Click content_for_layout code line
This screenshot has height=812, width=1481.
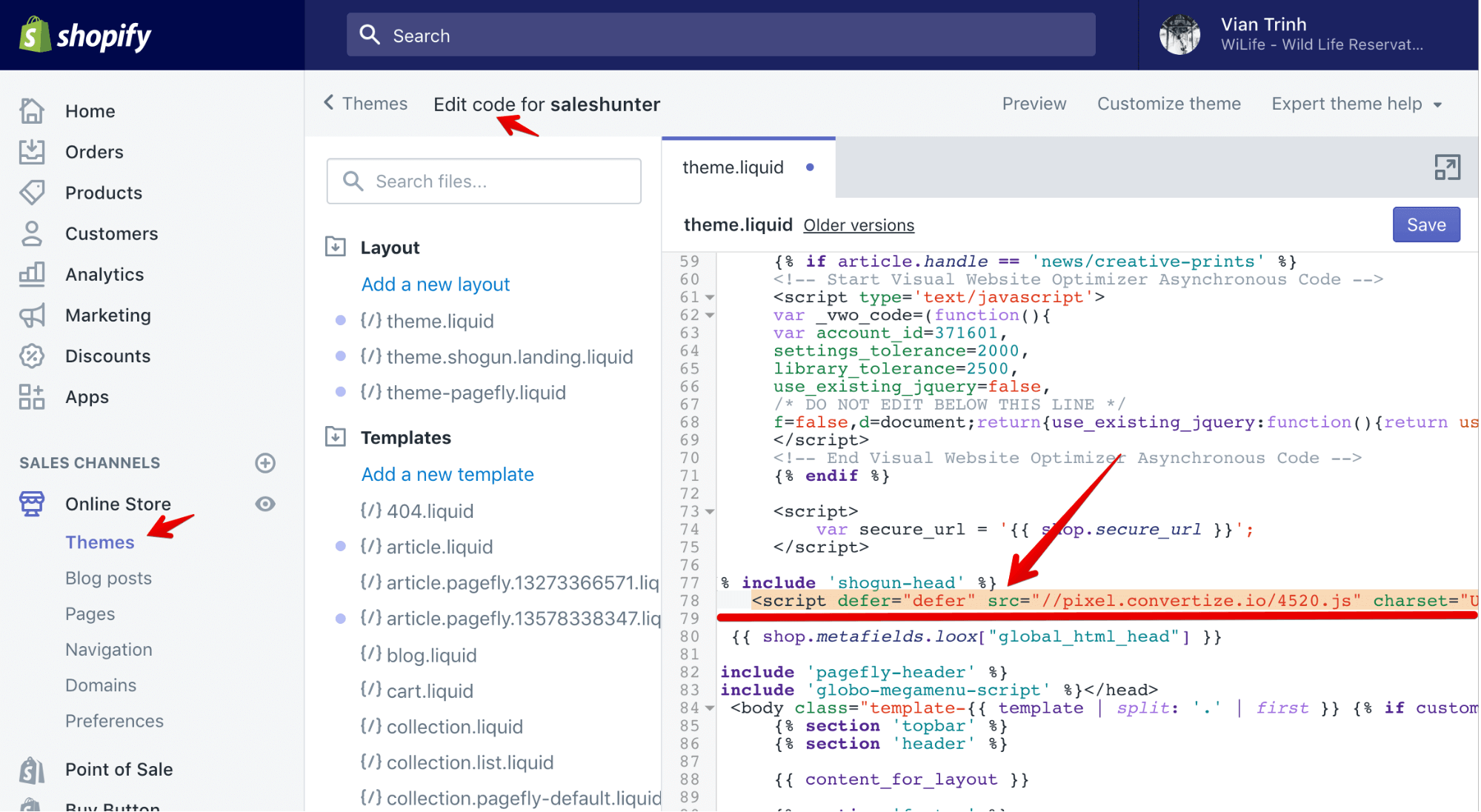[x=902, y=779]
